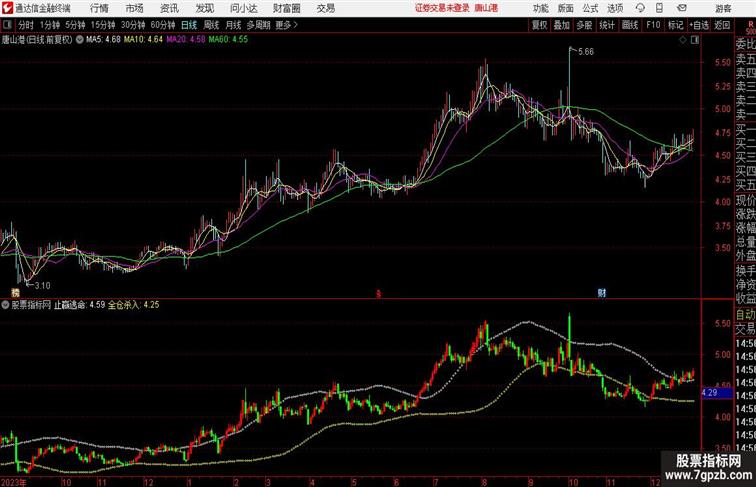Click the 现价 row in side panel
This screenshot has width=756, height=487.
click(x=745, y=200)
